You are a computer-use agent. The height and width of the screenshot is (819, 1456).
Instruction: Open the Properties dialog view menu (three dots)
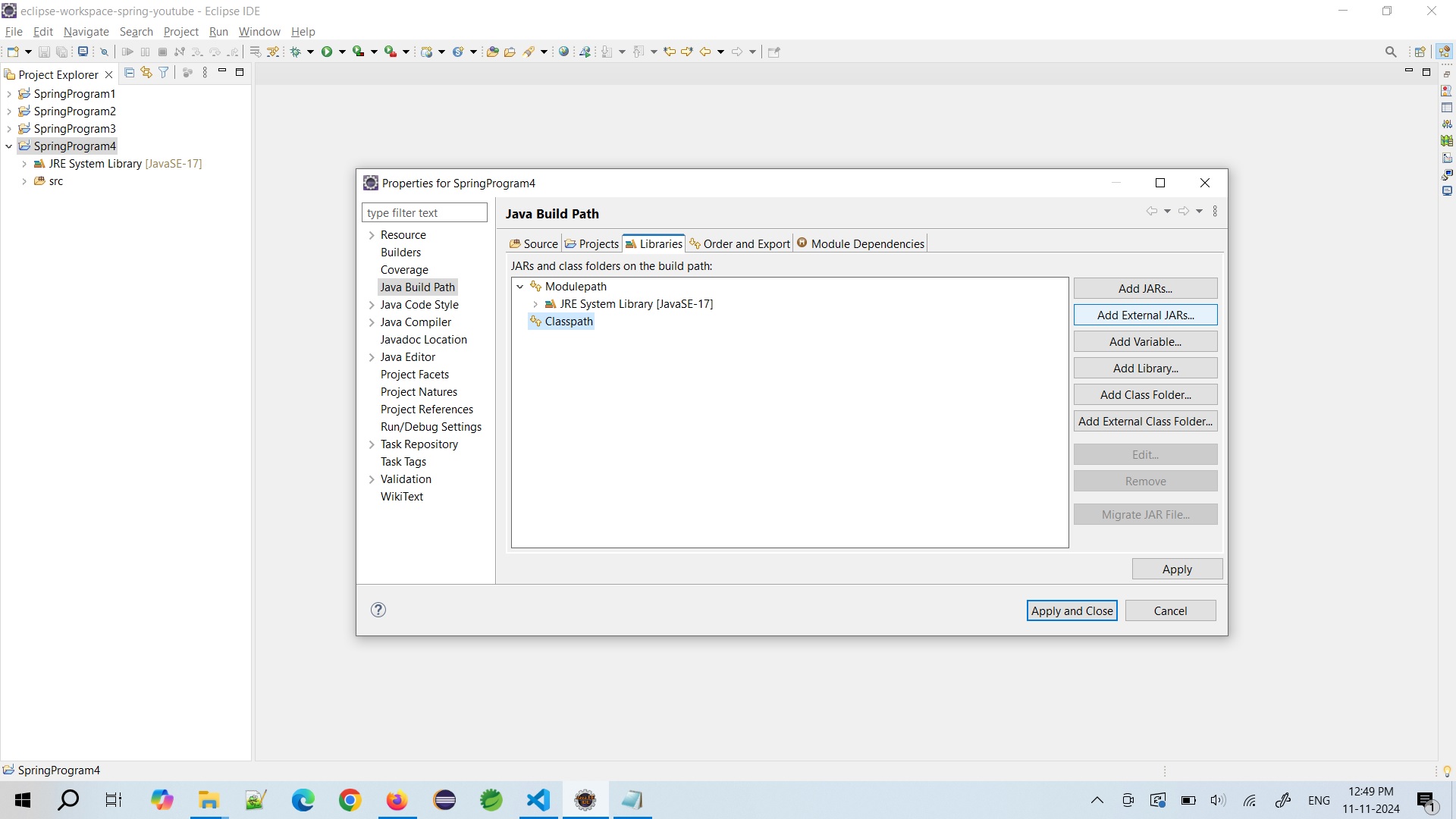click(x=1215, y=212)
